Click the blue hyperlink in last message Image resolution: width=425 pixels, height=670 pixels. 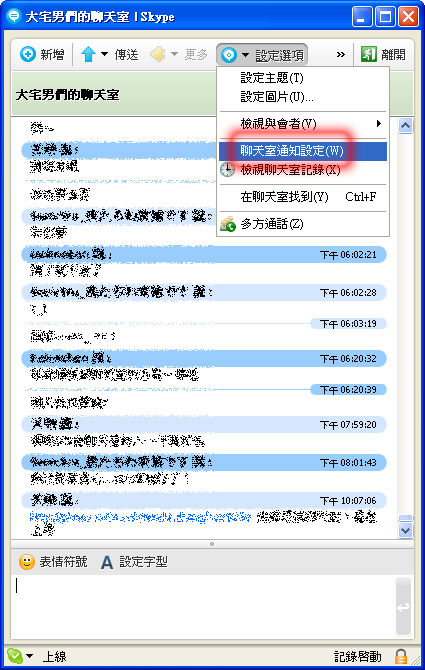[x=141, y=517]
